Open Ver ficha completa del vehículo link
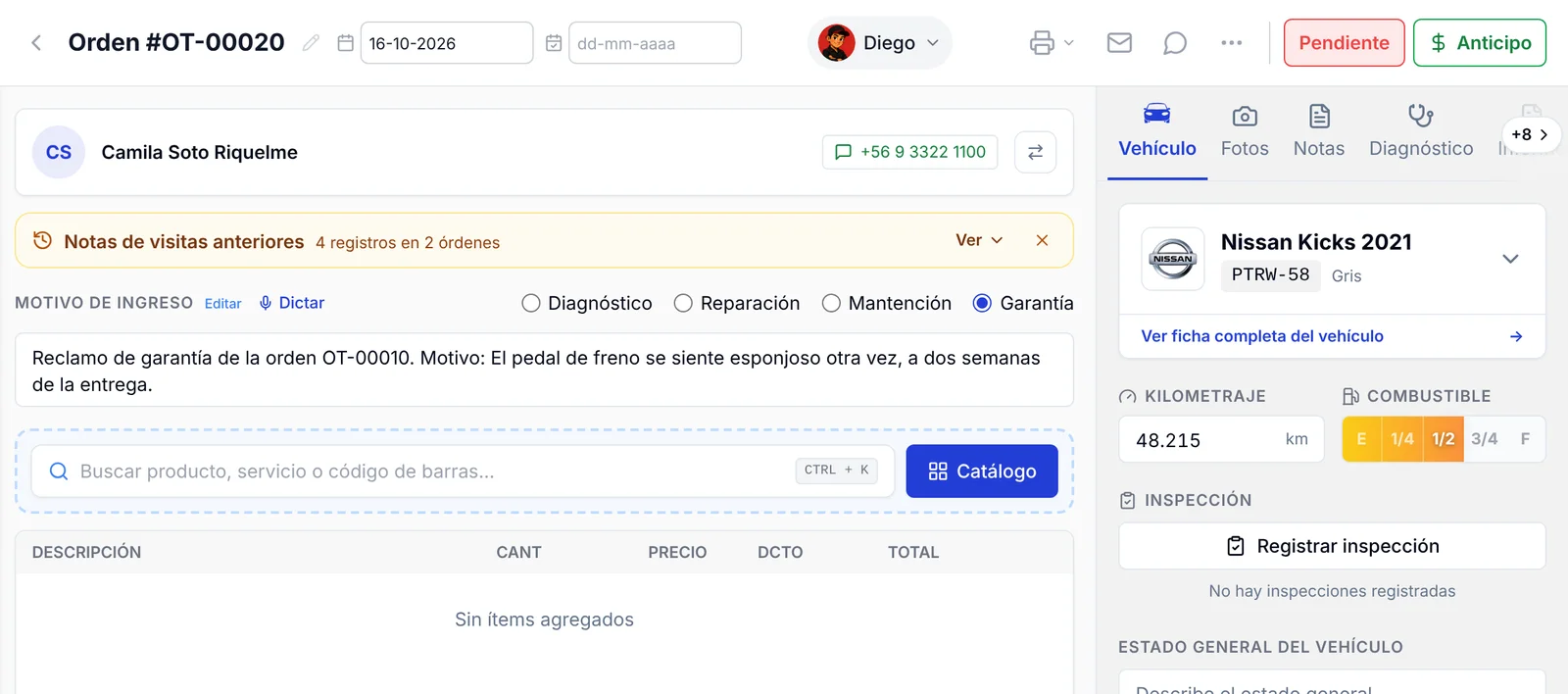The width and height of the screenshot is (1568, 694). click(1262, 336)
